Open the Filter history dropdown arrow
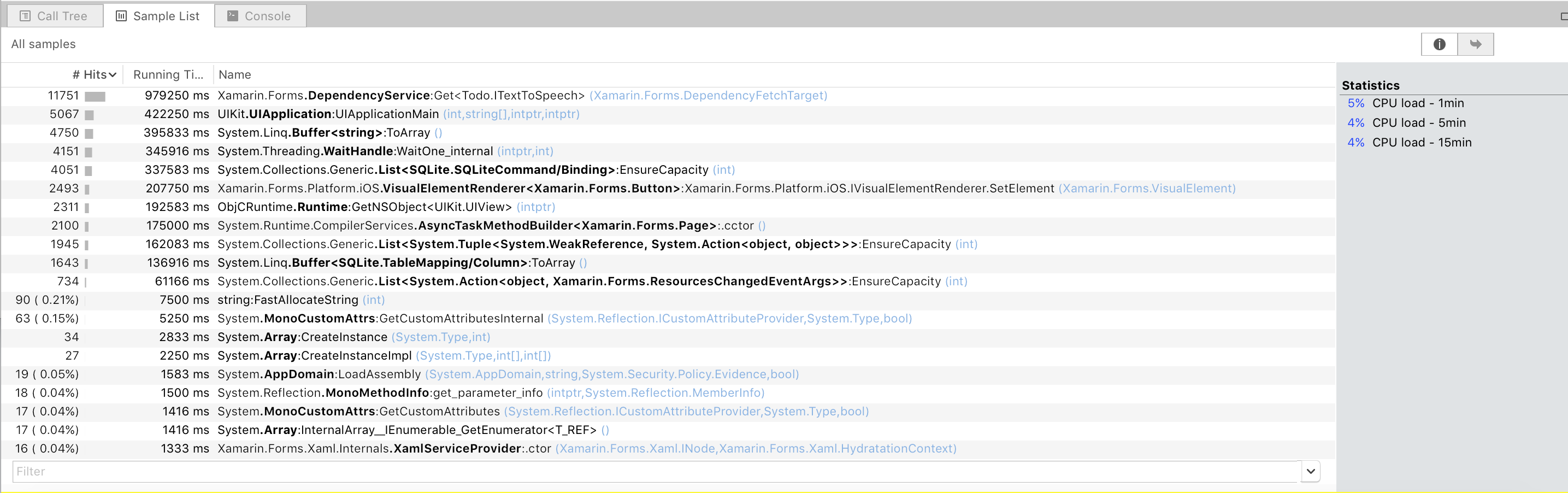 1311,471
